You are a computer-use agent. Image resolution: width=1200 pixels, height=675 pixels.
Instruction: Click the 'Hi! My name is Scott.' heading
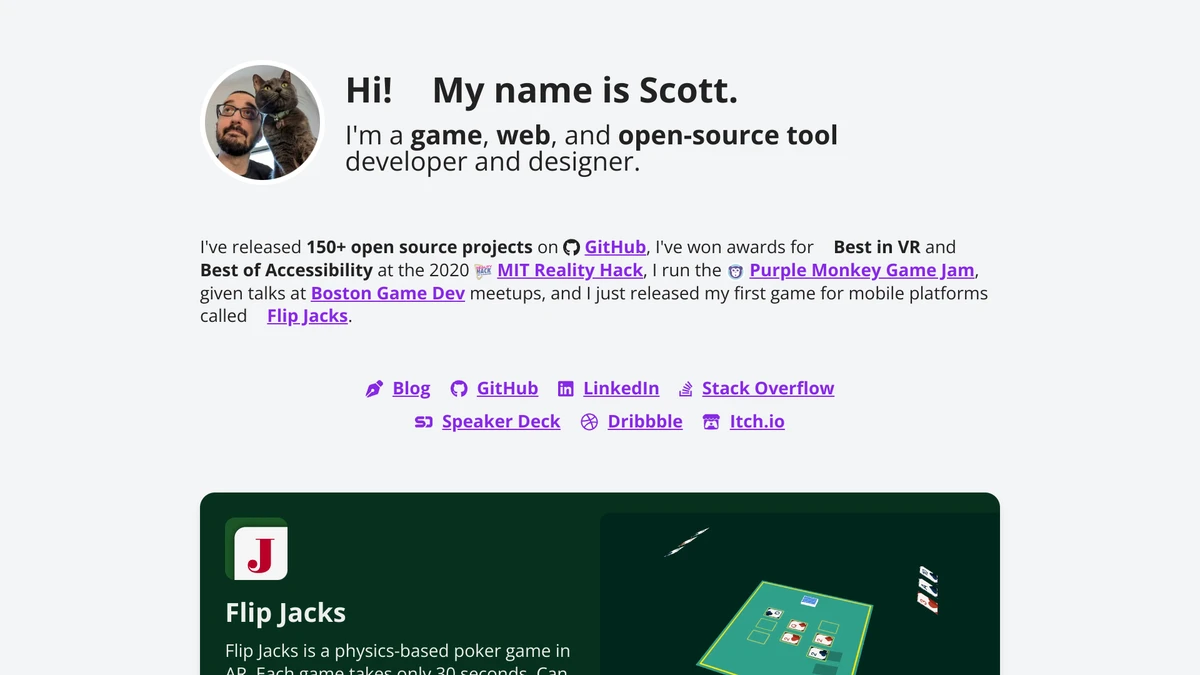click(x=541, y=91)
